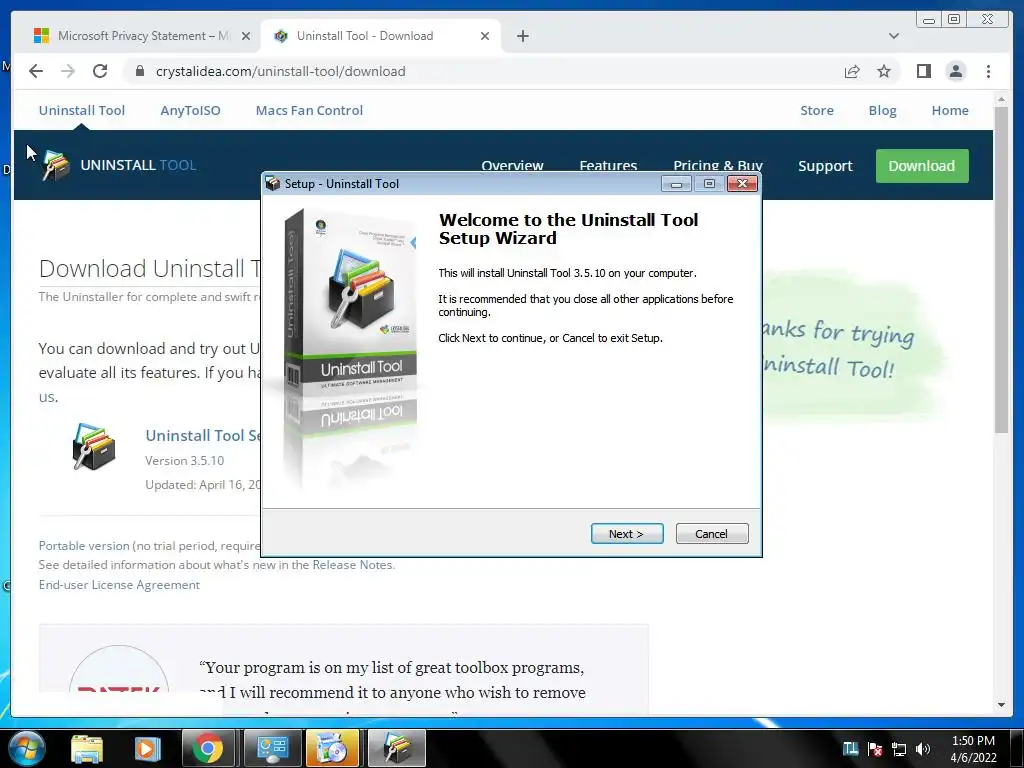This screenshot has width=1024, height=768.
Task: Open Uninstall Tool in top navigation
Action: 82,110
